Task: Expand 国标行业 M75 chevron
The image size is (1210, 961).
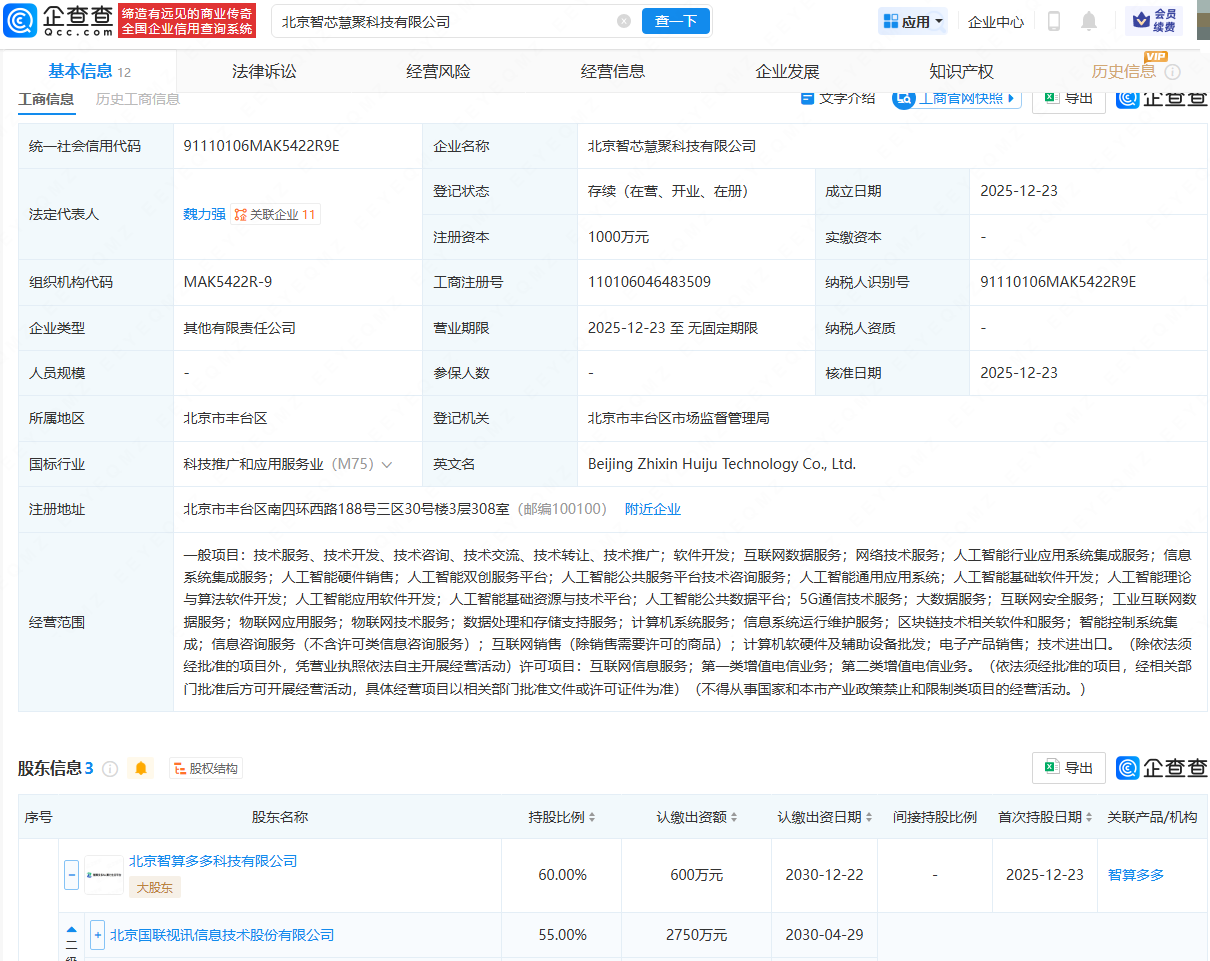Action: 387,464
